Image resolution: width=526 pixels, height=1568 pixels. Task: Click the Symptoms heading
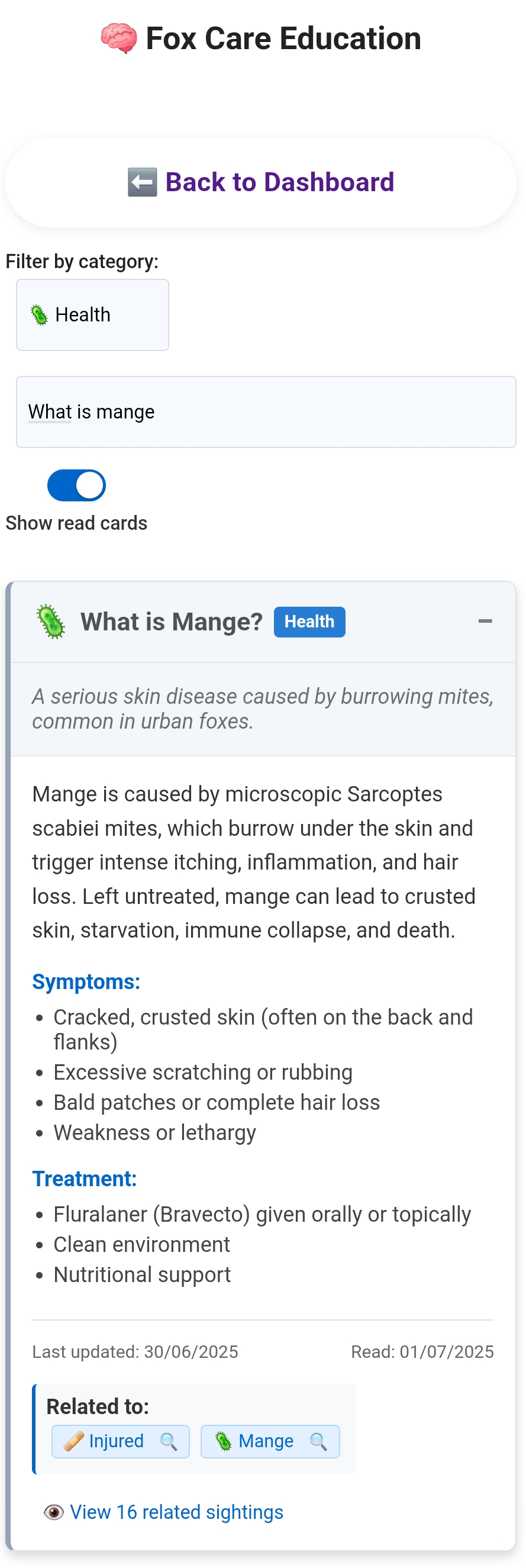click(86, 982)
